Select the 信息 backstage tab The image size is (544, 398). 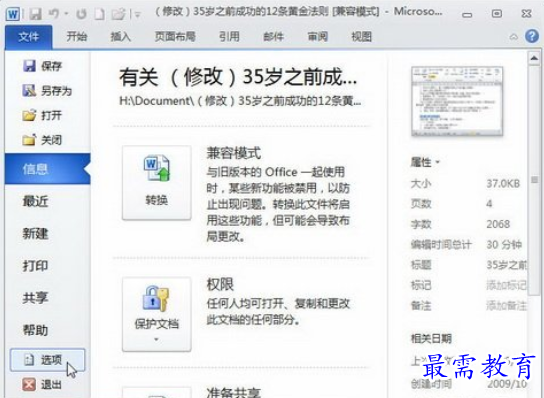tap(48, 169)
